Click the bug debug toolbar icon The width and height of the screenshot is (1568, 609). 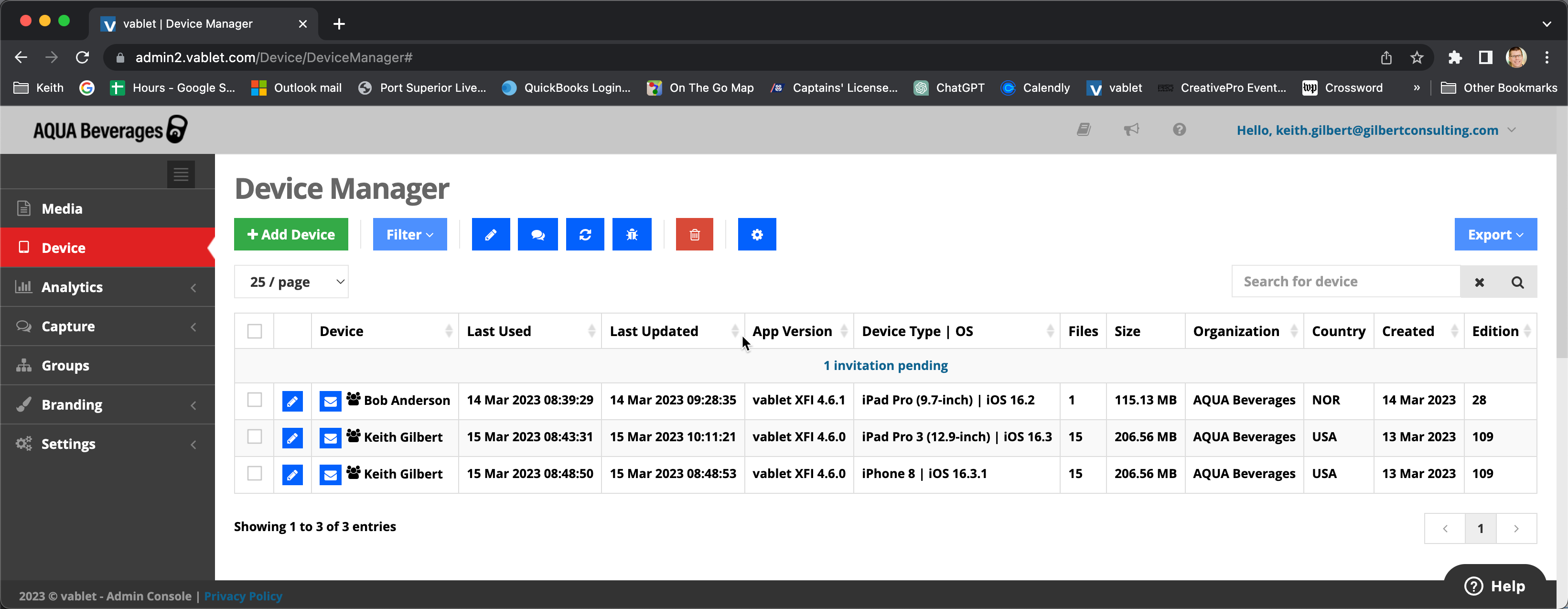632,234
